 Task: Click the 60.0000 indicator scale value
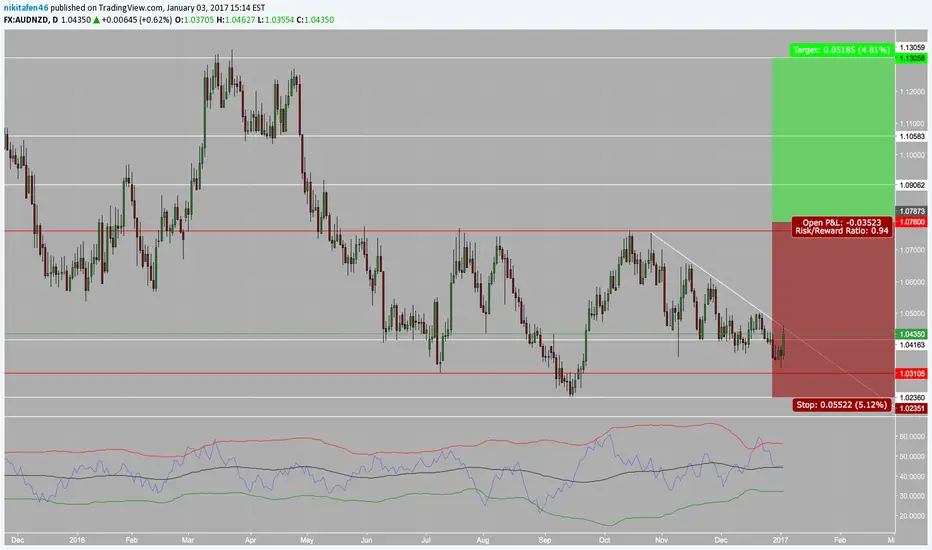click(x=912, y=436)
